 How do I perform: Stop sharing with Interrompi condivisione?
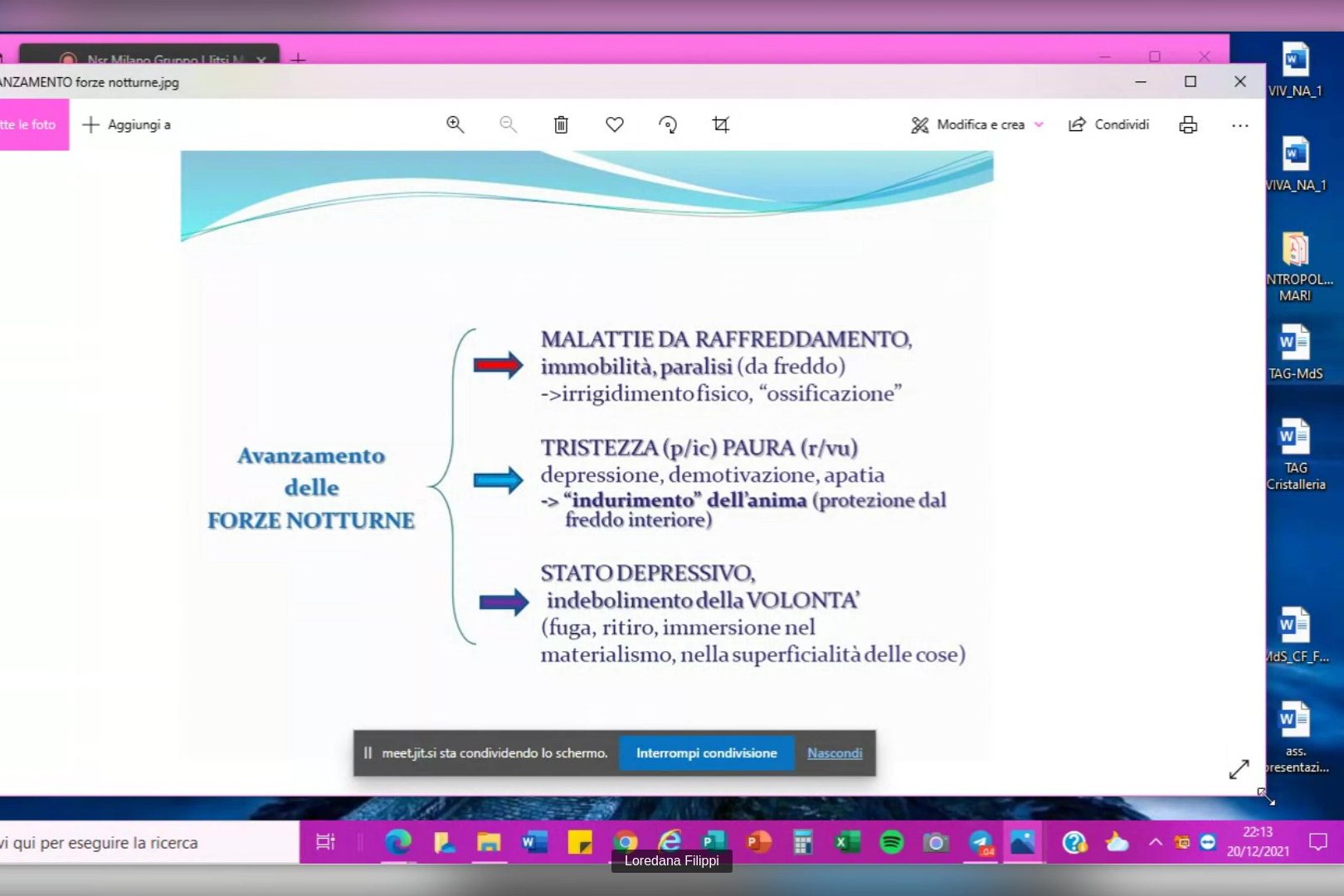click(706, 753)
